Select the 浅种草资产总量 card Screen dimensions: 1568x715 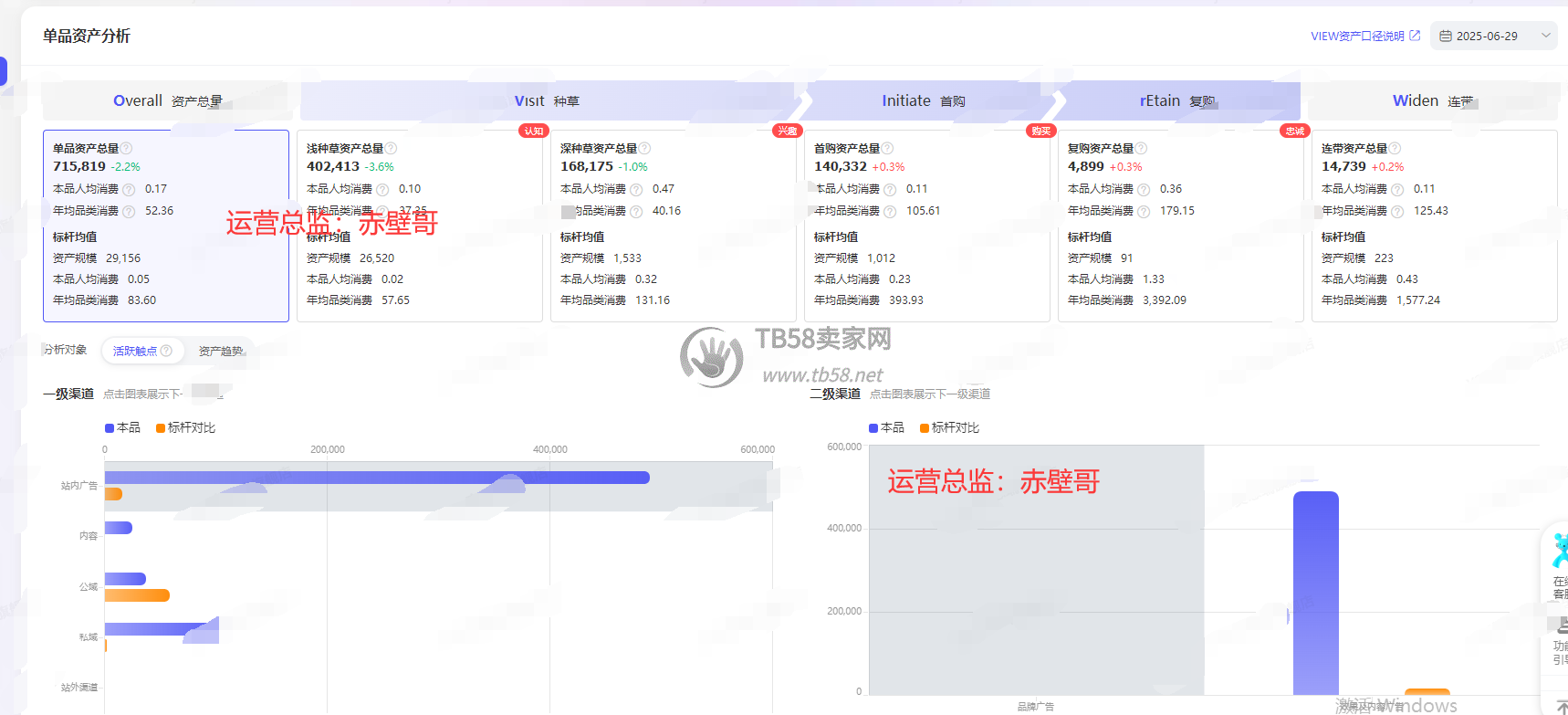point(420,226)
